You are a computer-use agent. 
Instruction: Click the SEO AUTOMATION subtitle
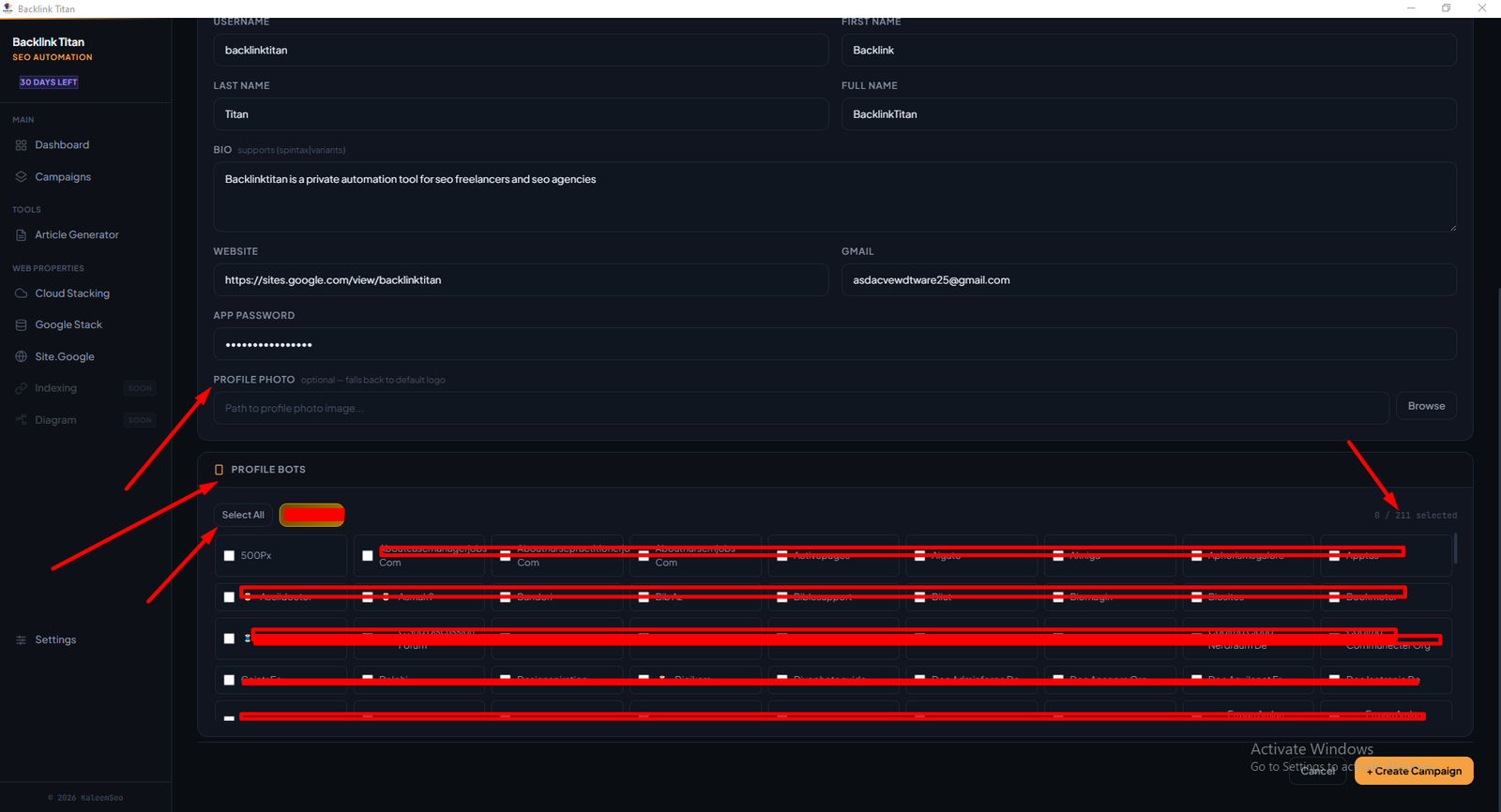point(53,57)
